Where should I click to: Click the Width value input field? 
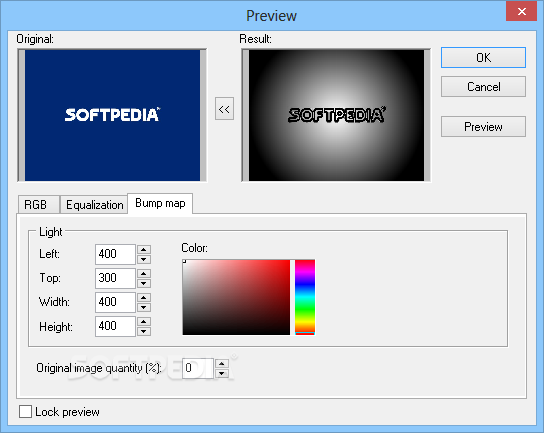(115, 302)
